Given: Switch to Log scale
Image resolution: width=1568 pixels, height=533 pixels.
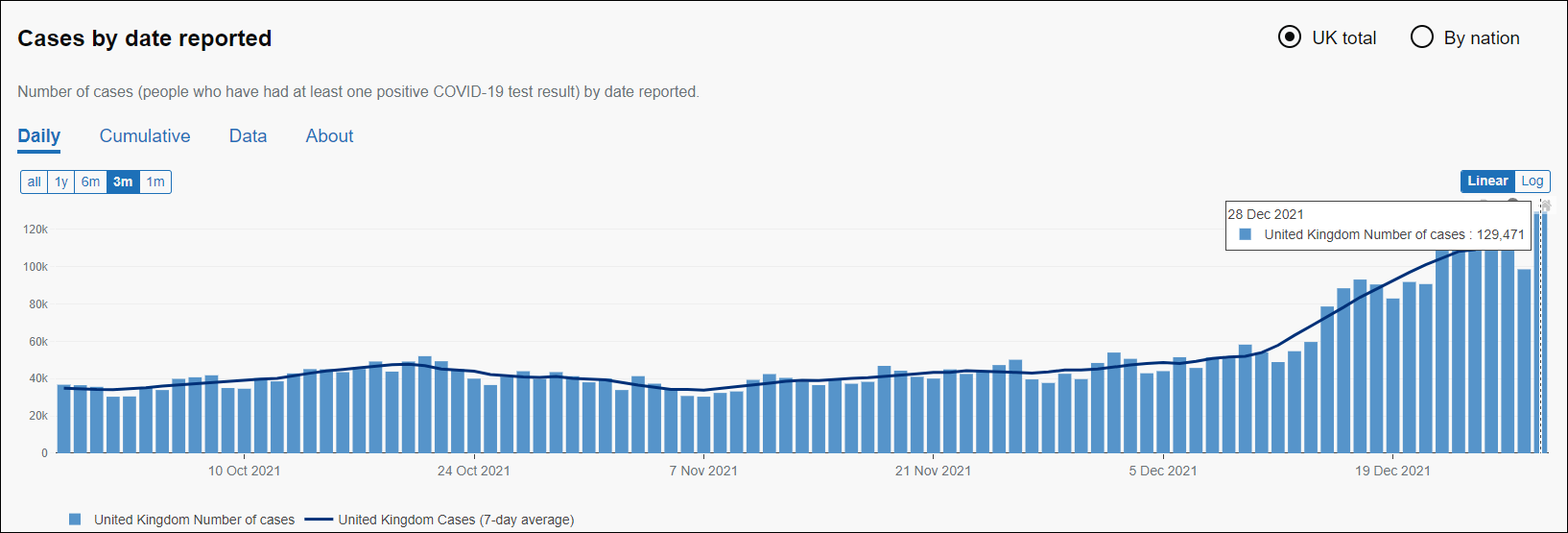Looking at the screenshot, I should (x=1532, y=182).
